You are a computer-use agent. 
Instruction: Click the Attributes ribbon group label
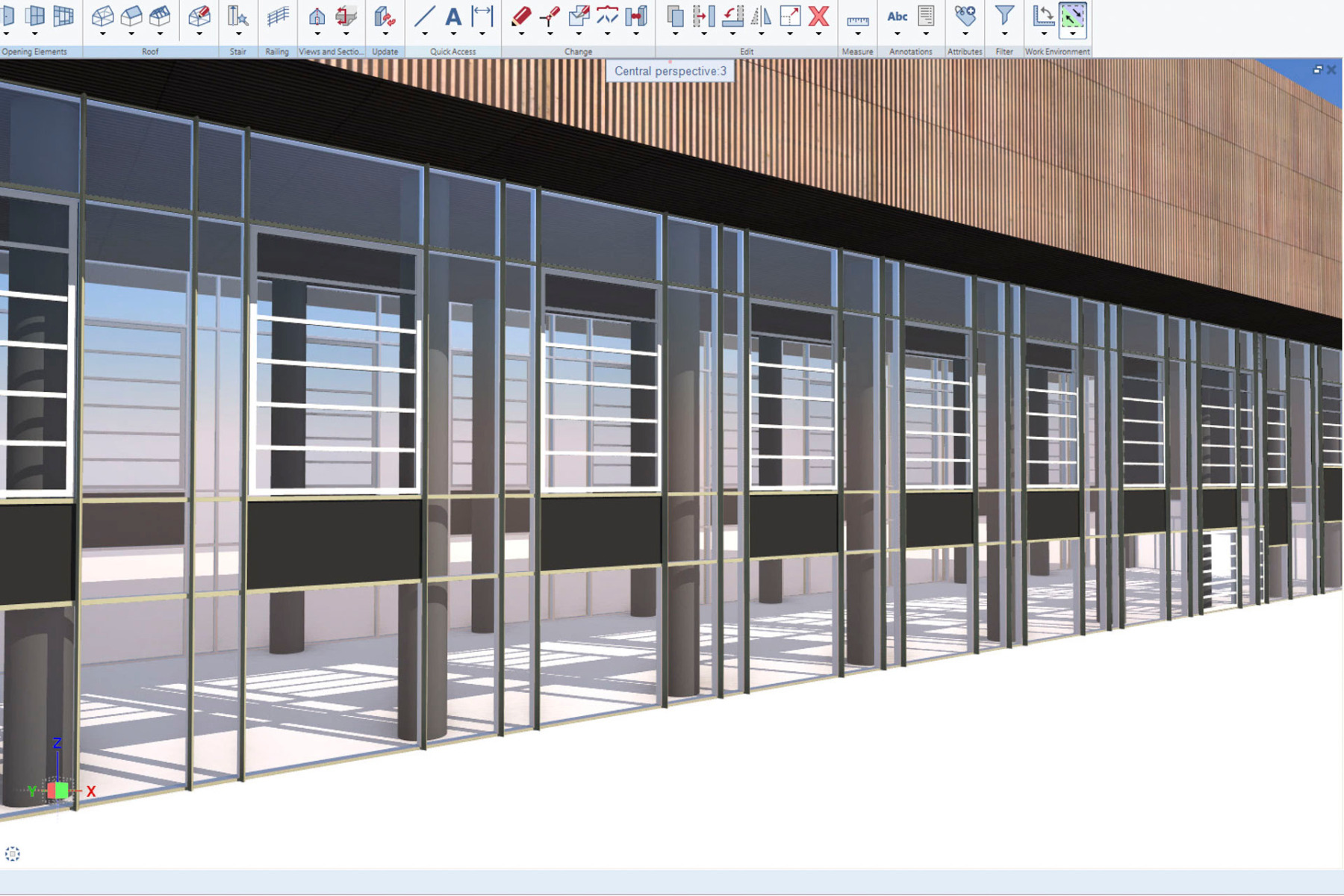coord(965,51)
